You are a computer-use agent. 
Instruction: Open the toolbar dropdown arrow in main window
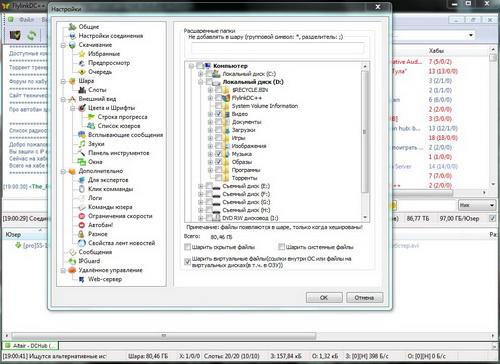tap(471, 35)
